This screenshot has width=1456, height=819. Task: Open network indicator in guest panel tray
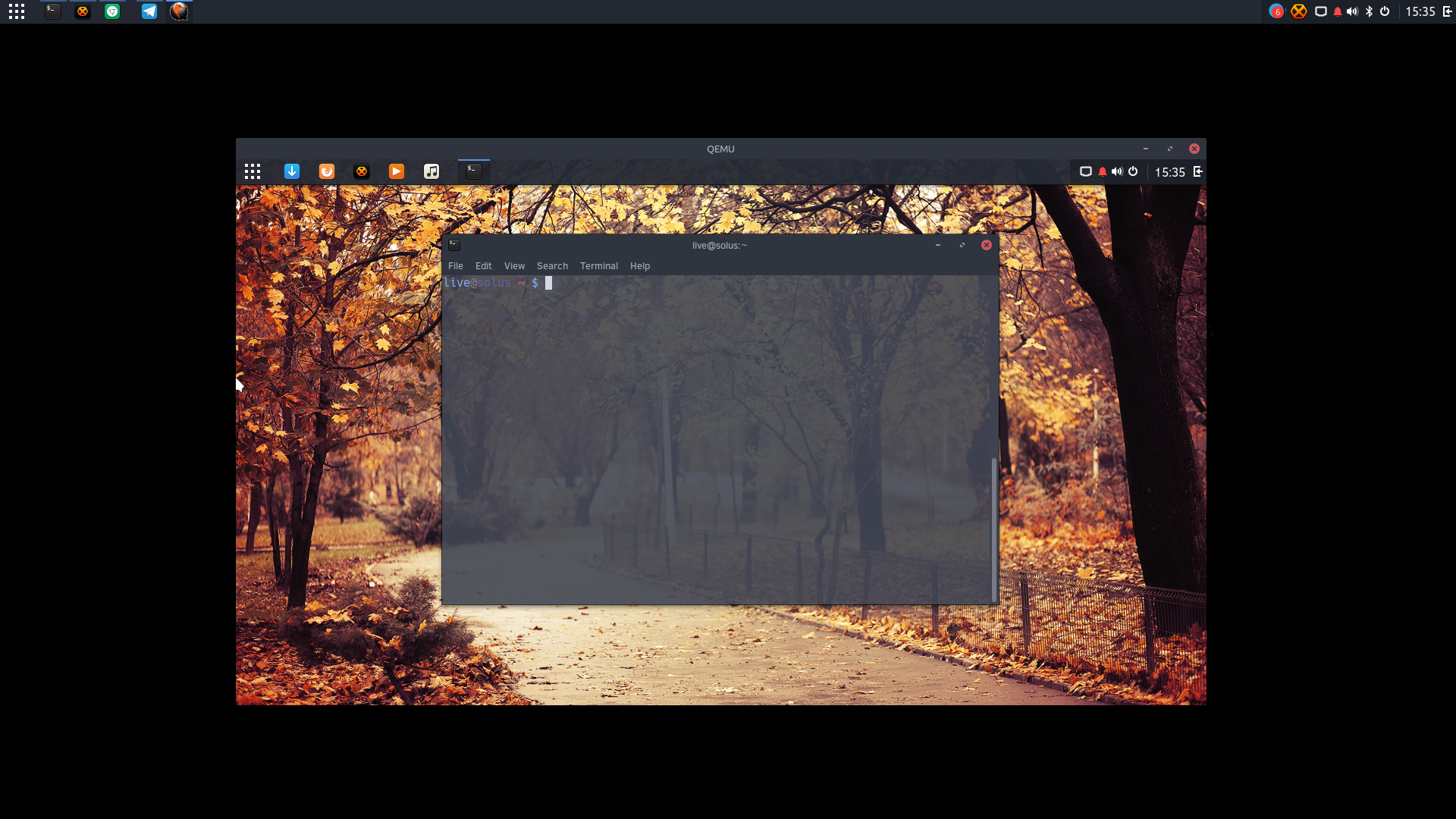1086,171
